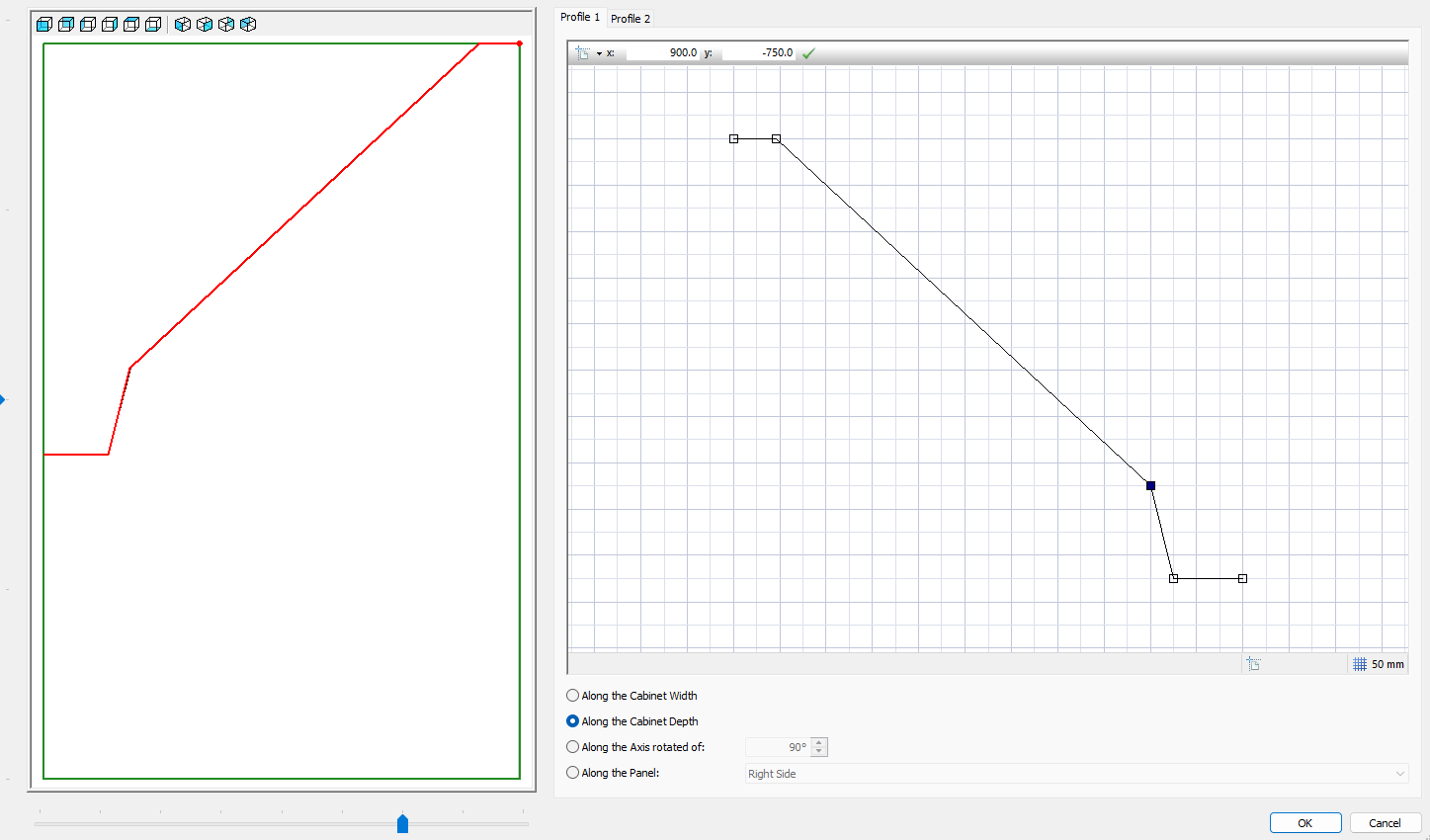Screen dimensions: 1430x840
Task: Click the 50 mm grid size icon
Action: (x=1360, y=664)
